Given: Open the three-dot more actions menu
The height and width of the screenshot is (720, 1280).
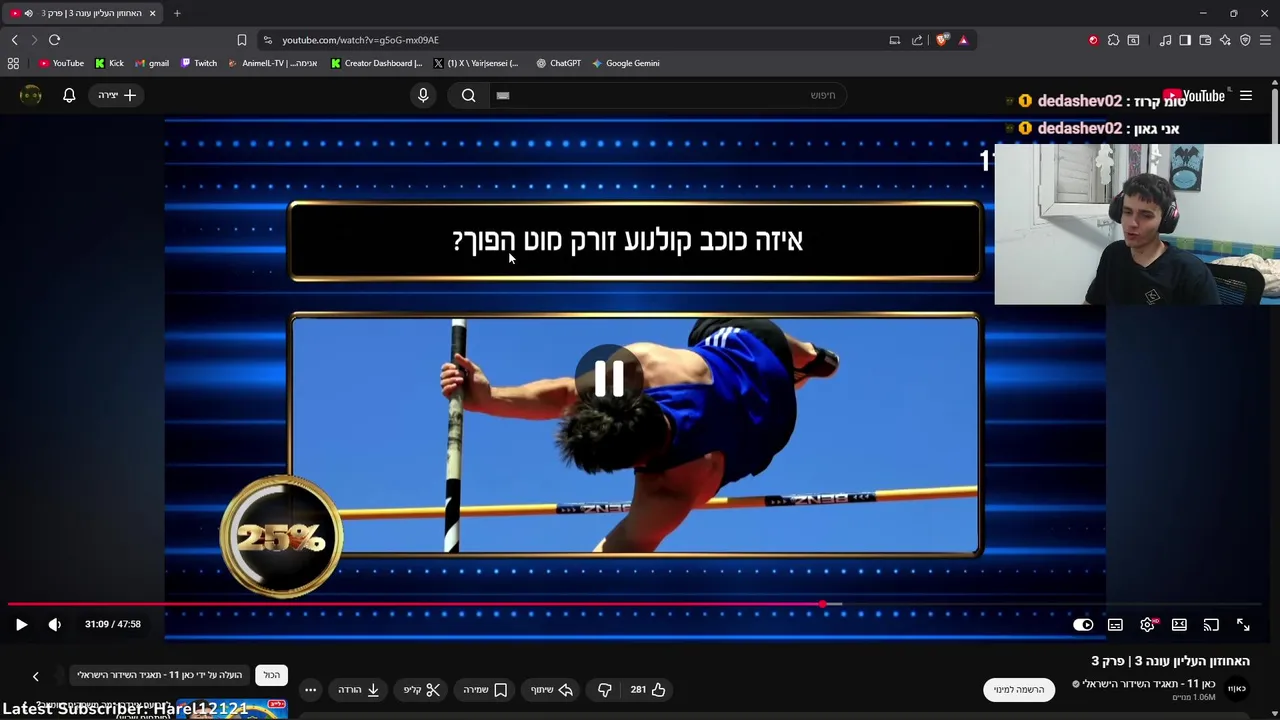Looking at the screenshot, I should click(x=311, y=689).
